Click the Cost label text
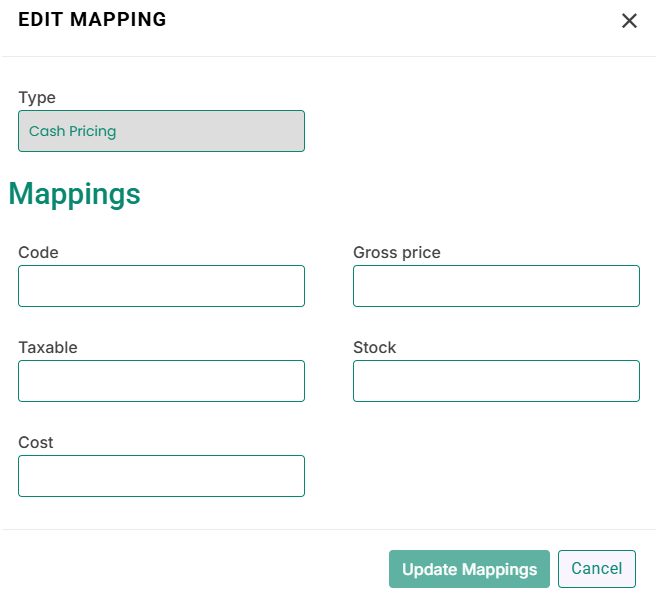 point(36,442)
